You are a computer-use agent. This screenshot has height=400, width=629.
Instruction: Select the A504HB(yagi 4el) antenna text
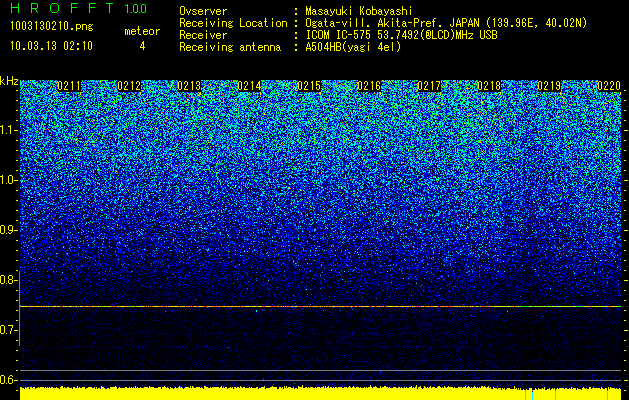pos(353,47)
